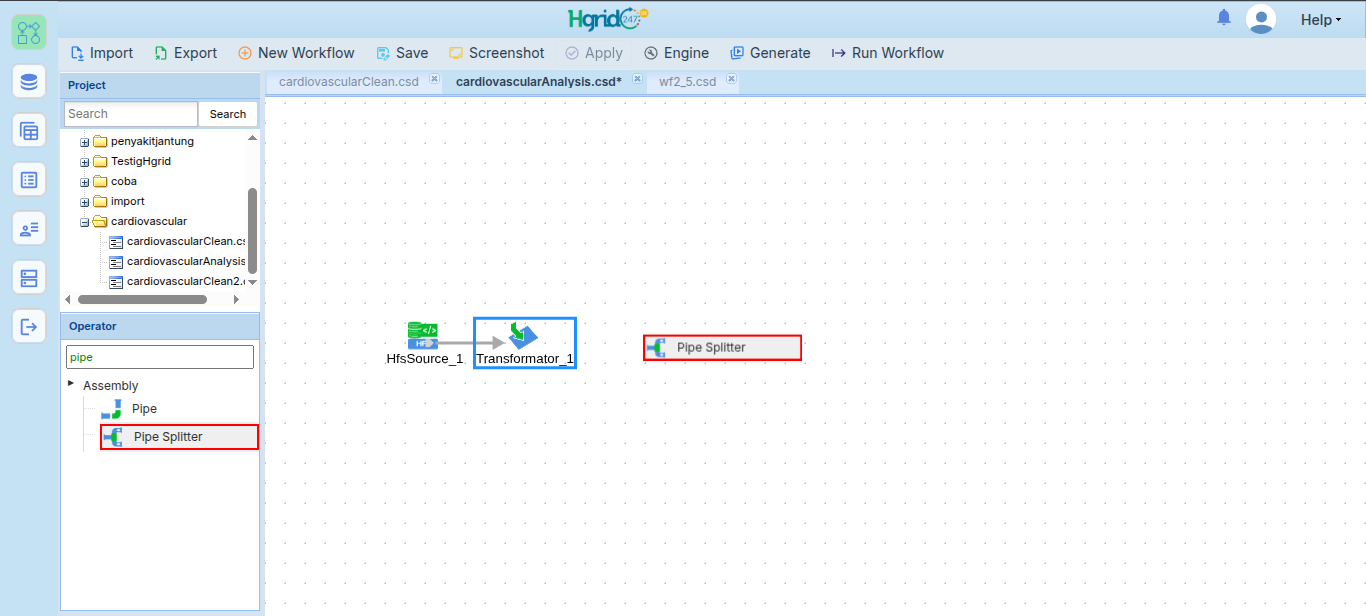Select the cardiovascularAnalysis.csd* tab
Image resolution: width=1366 pixels, height=616 pixels.
(x=539, y=82)
